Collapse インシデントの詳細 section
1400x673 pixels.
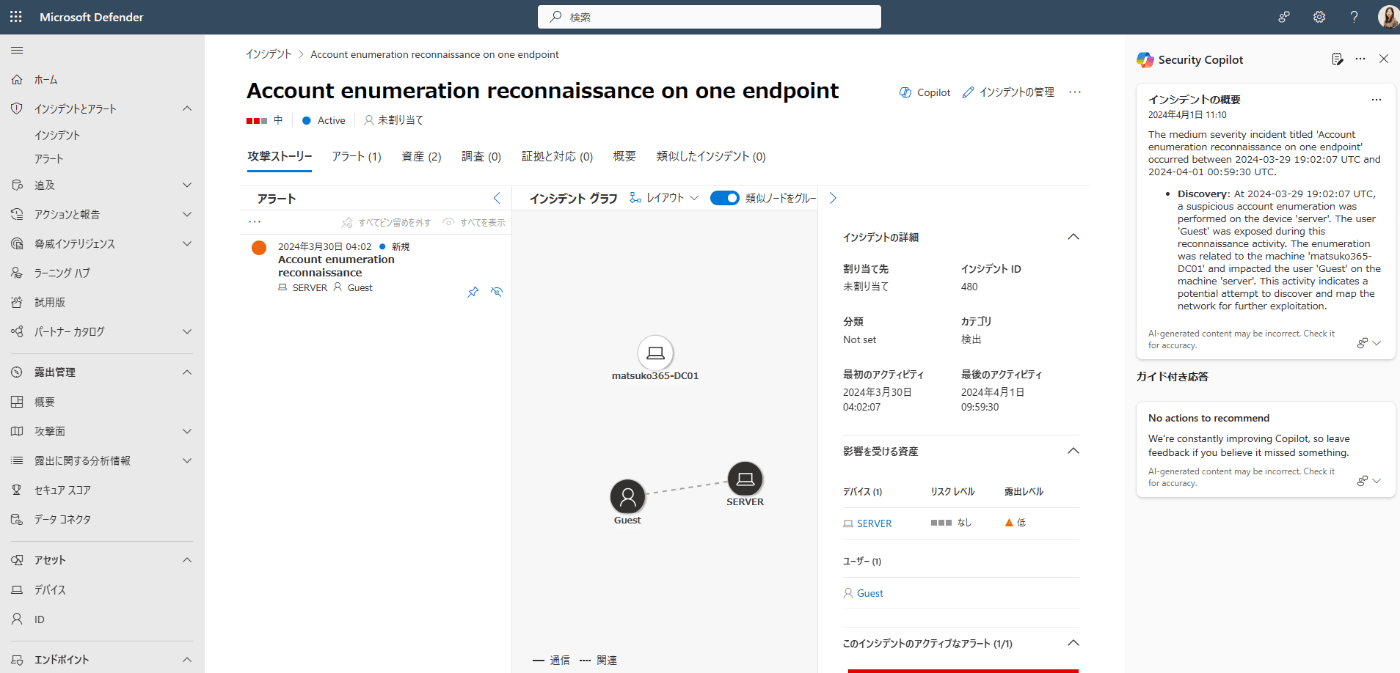[x=1073, y=237]
